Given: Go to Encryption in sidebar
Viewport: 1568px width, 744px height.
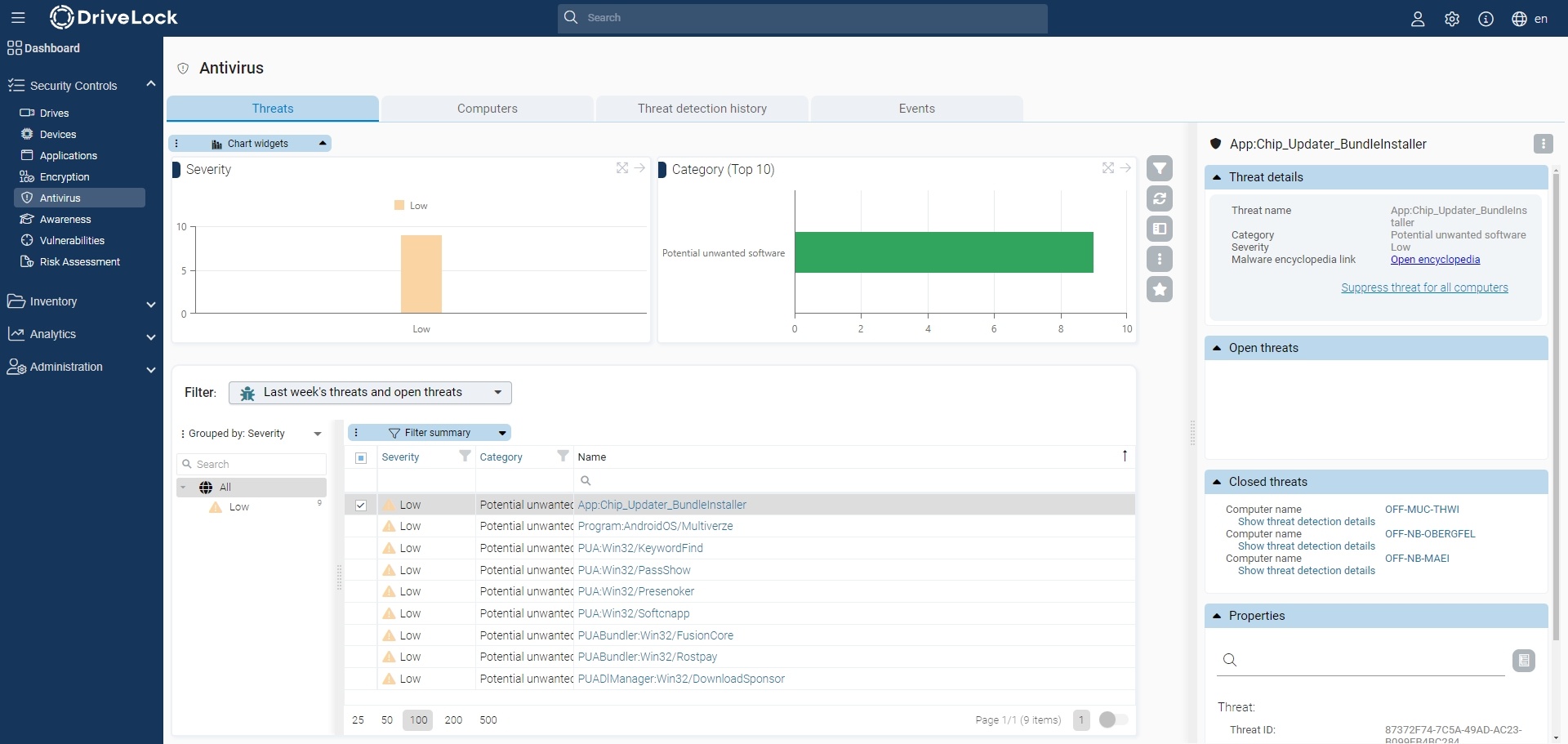Looking at the screenshot, I should (65, 176).
